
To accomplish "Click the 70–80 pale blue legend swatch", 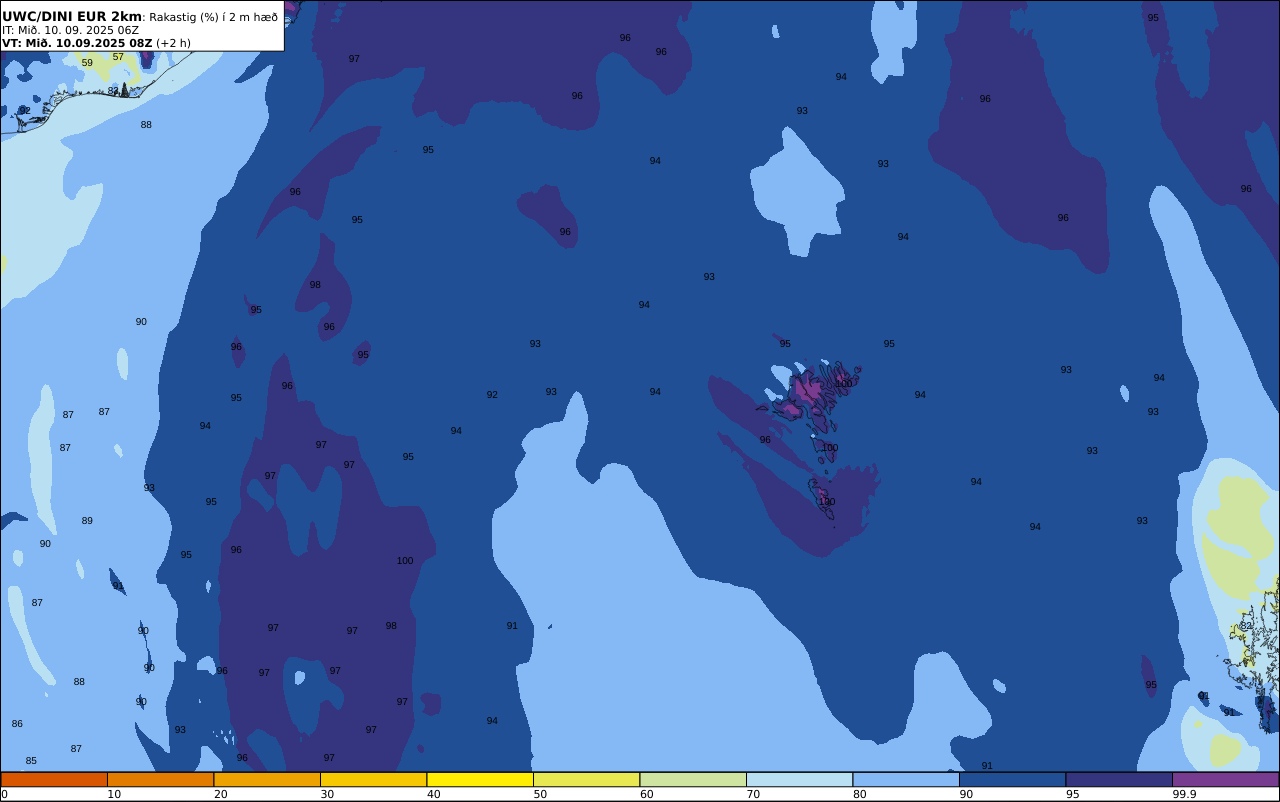I will [x=799, y=779].
